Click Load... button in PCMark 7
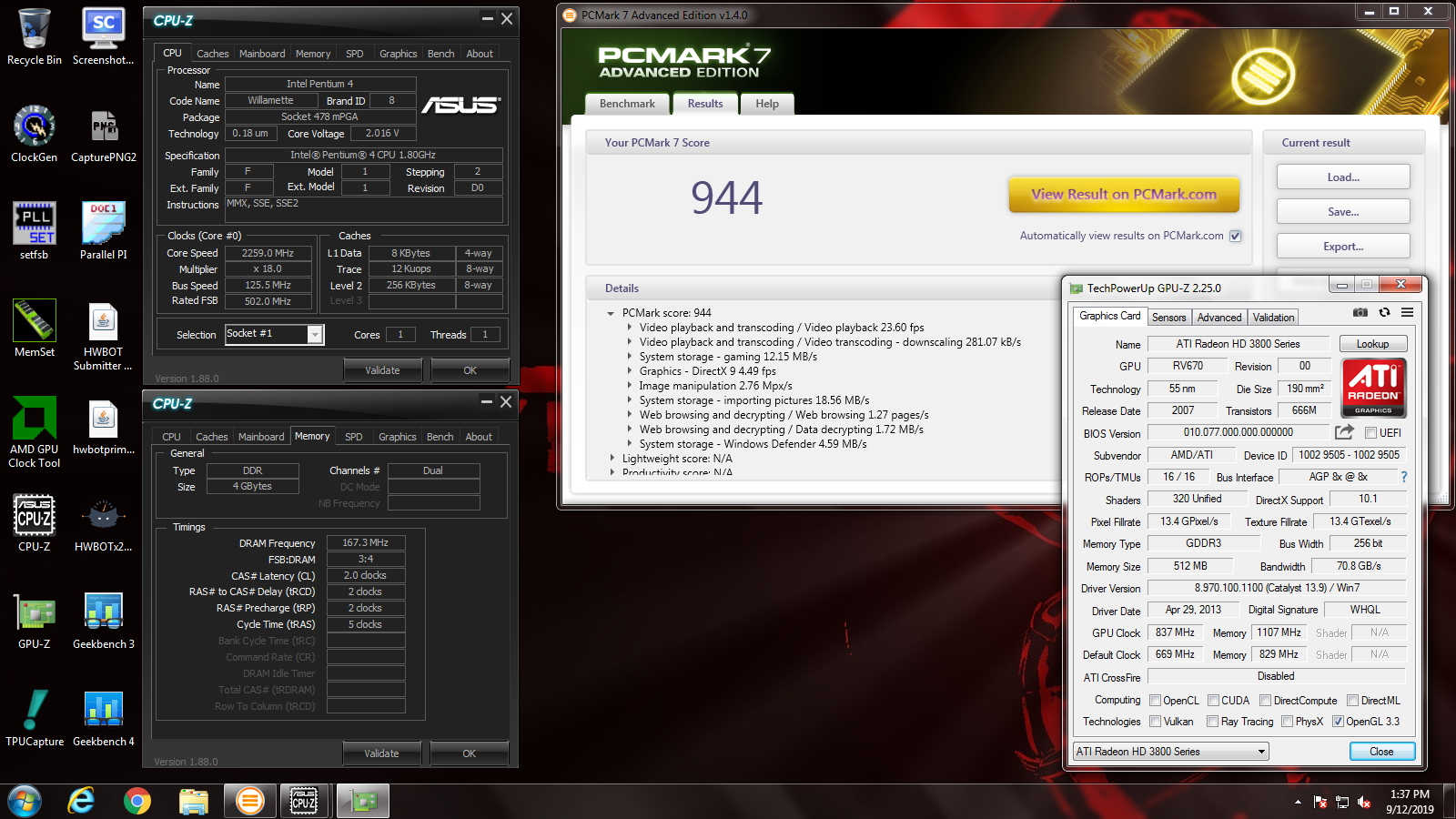 1343,177
